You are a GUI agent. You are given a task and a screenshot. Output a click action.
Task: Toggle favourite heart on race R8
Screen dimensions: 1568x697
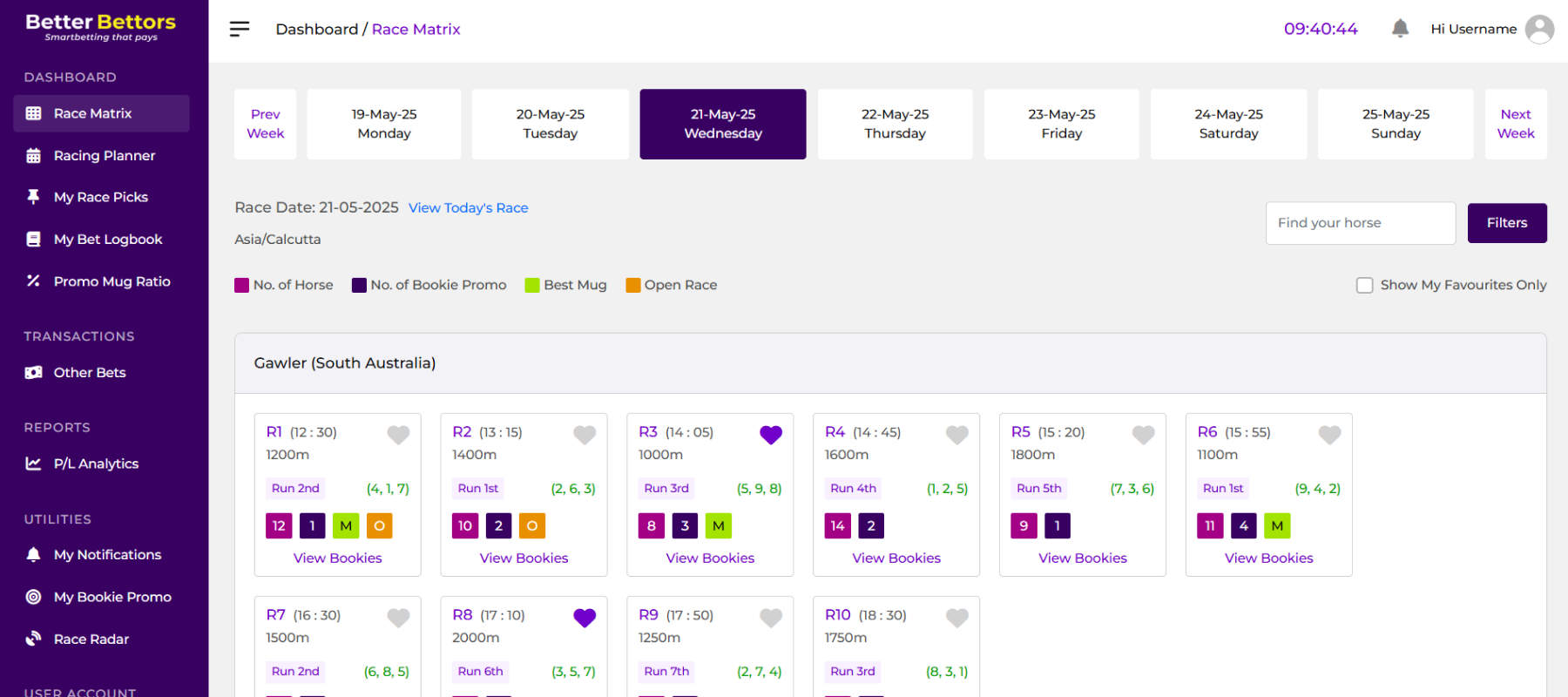[585, 617]
